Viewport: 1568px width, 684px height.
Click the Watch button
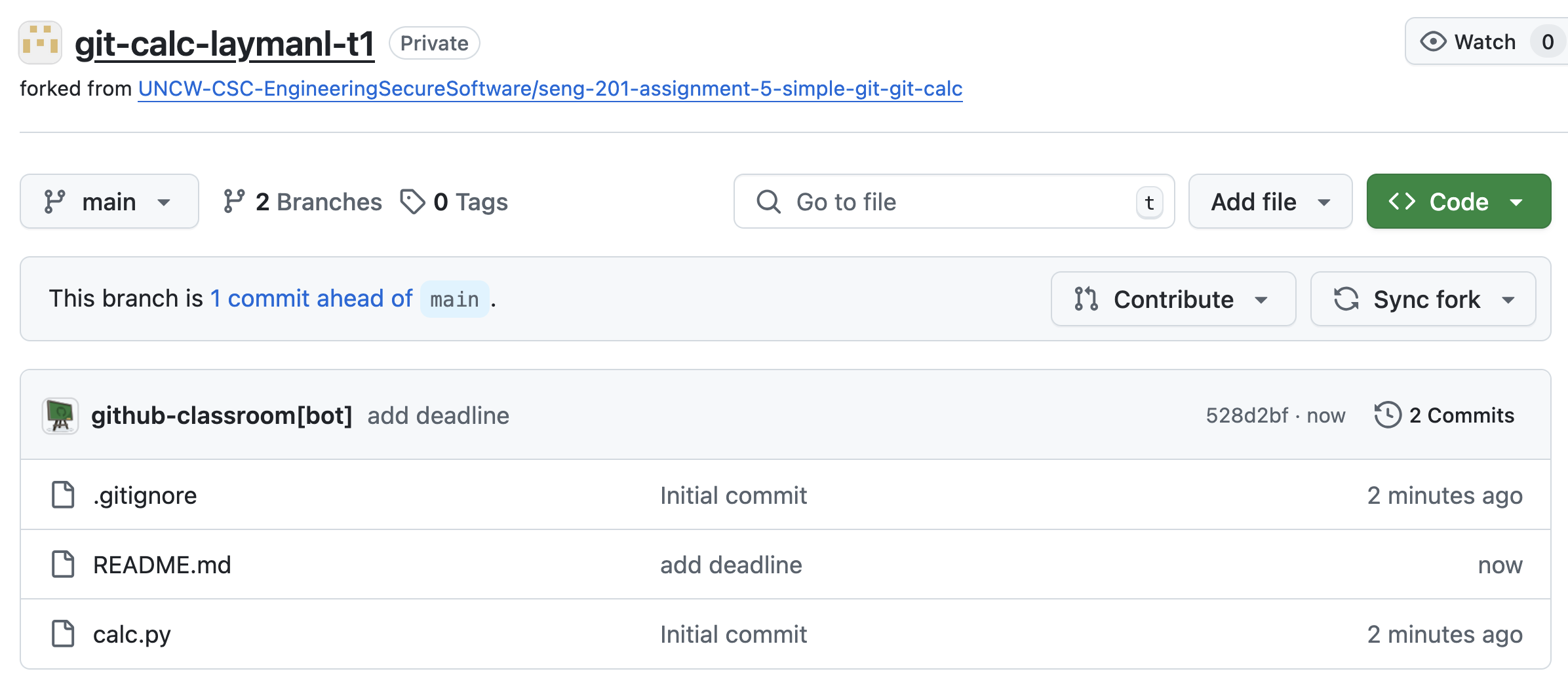pyautogui.click(x=1486, y=41)
